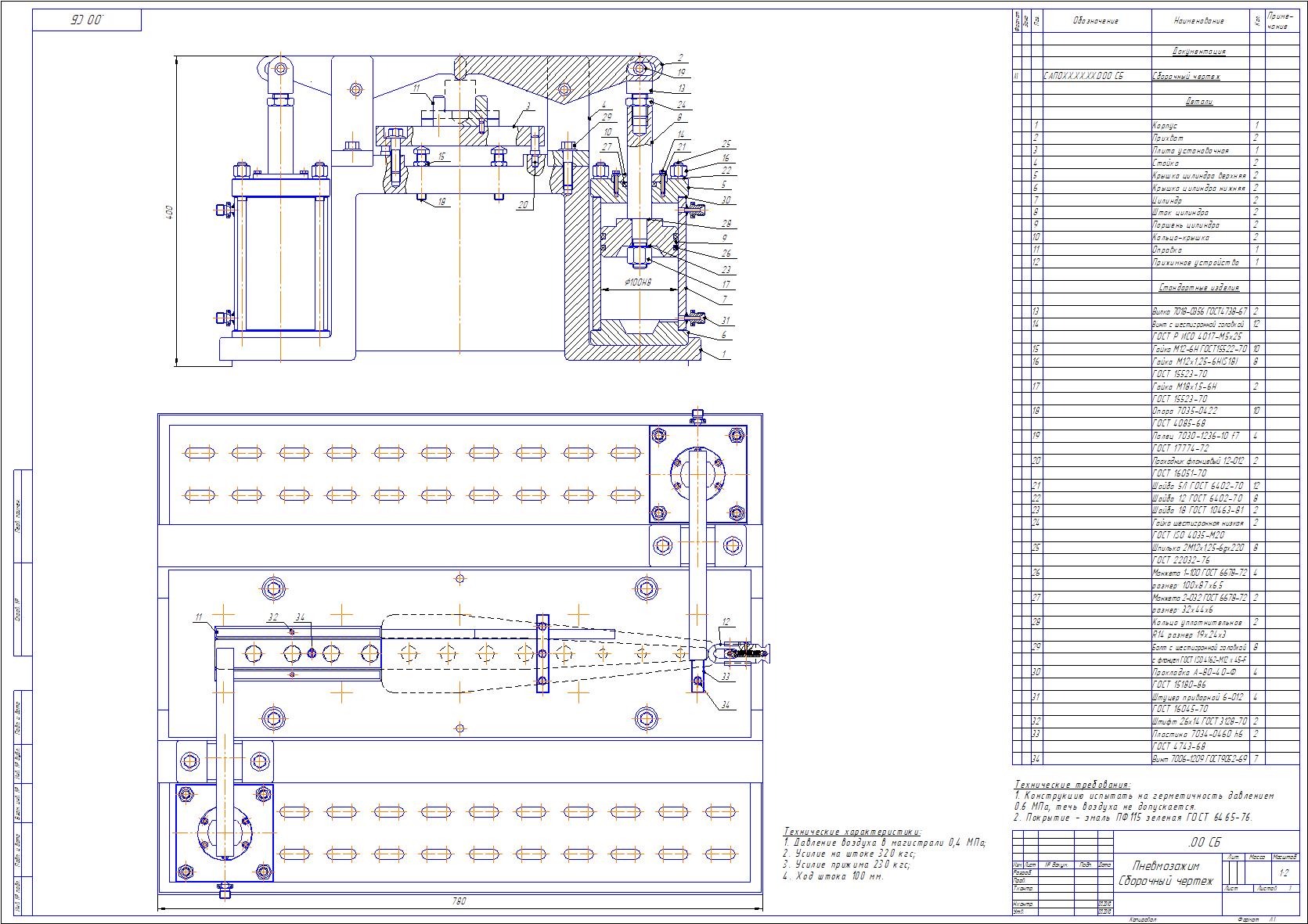Click the rotated designation stamp in top-left corner
Image resolution: width=1308 pixels, height=924 pixels.
(87, 20)
